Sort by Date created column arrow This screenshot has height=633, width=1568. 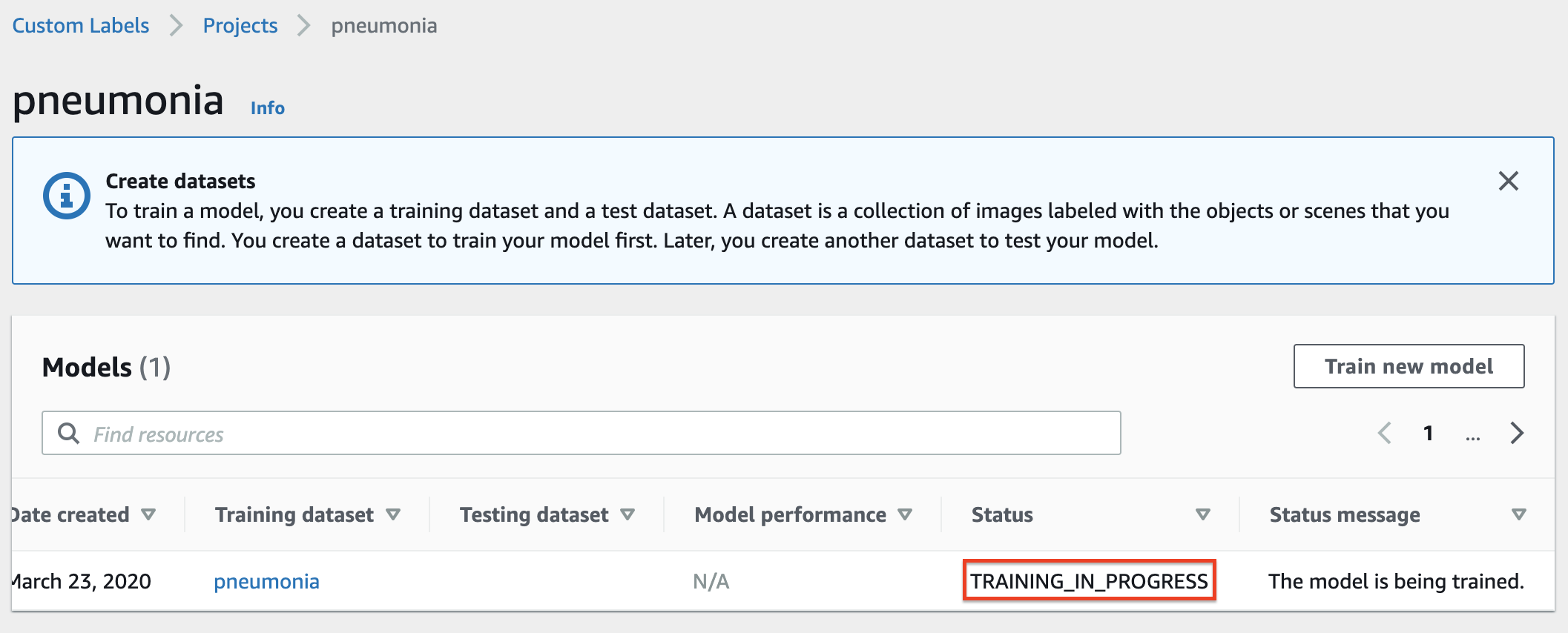148,514
